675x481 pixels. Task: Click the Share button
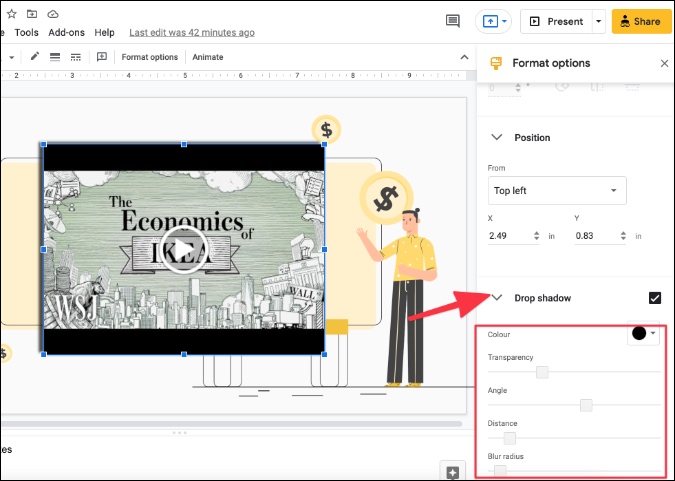click(x=641, y=21)
